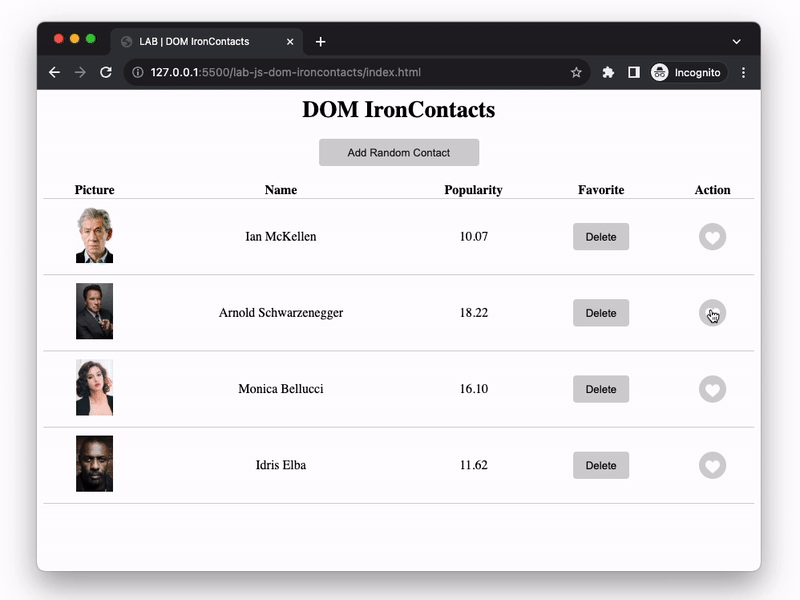Toggle the heart for Arnold Schwarzenegger

pyautogui.click(x=712, y=313)
